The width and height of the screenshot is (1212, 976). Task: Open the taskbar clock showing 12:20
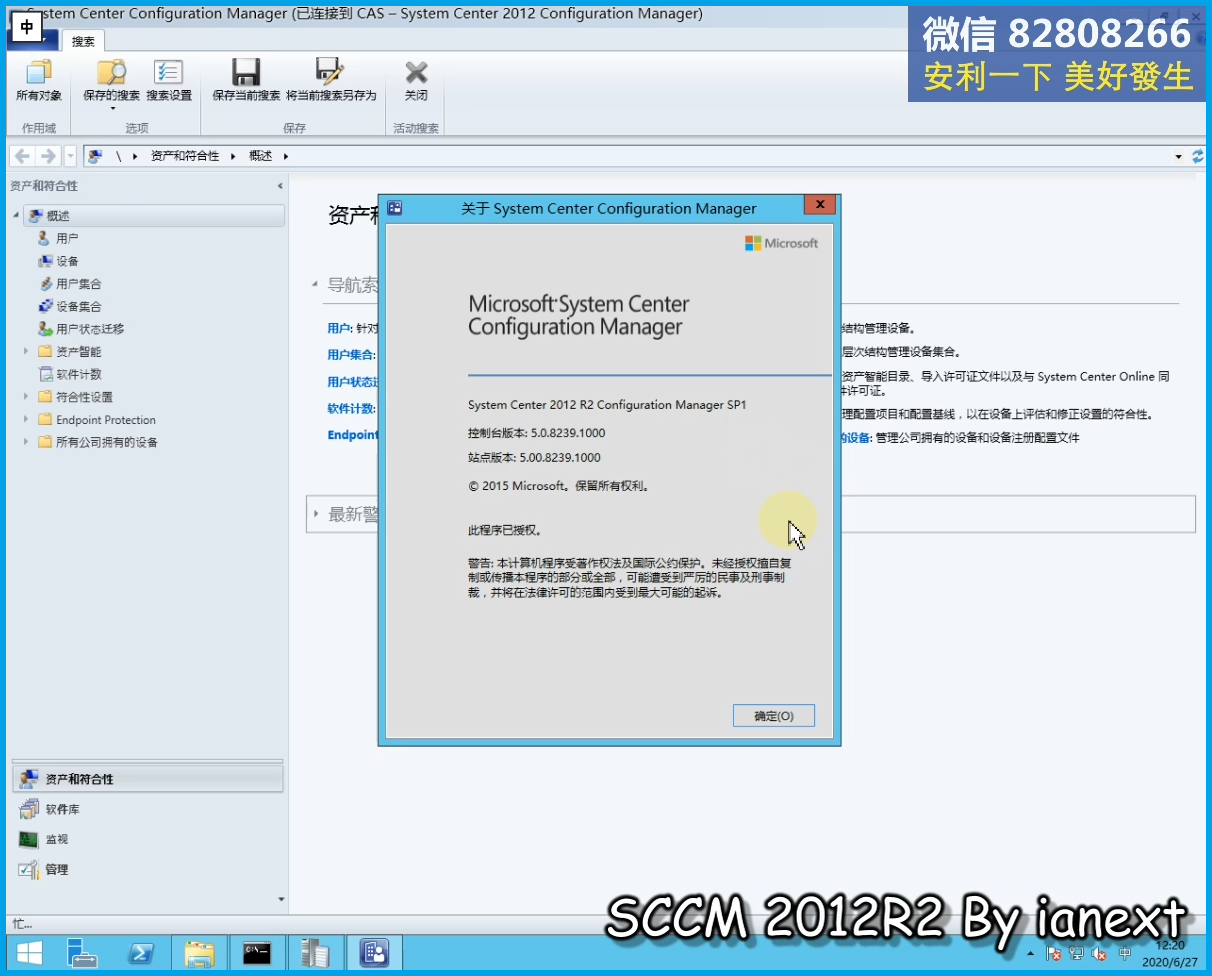point(1169,953)
